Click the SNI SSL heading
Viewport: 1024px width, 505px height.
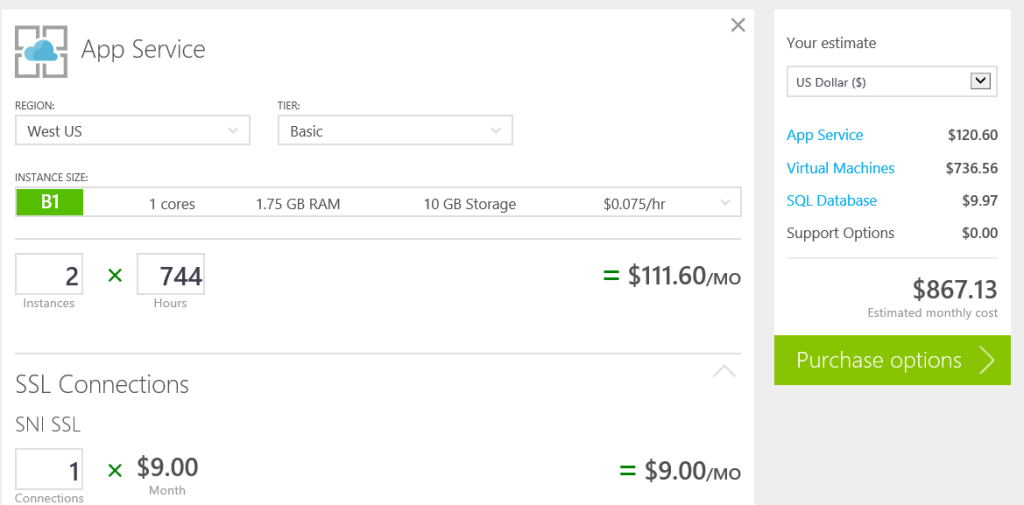(x=48, y=425)
